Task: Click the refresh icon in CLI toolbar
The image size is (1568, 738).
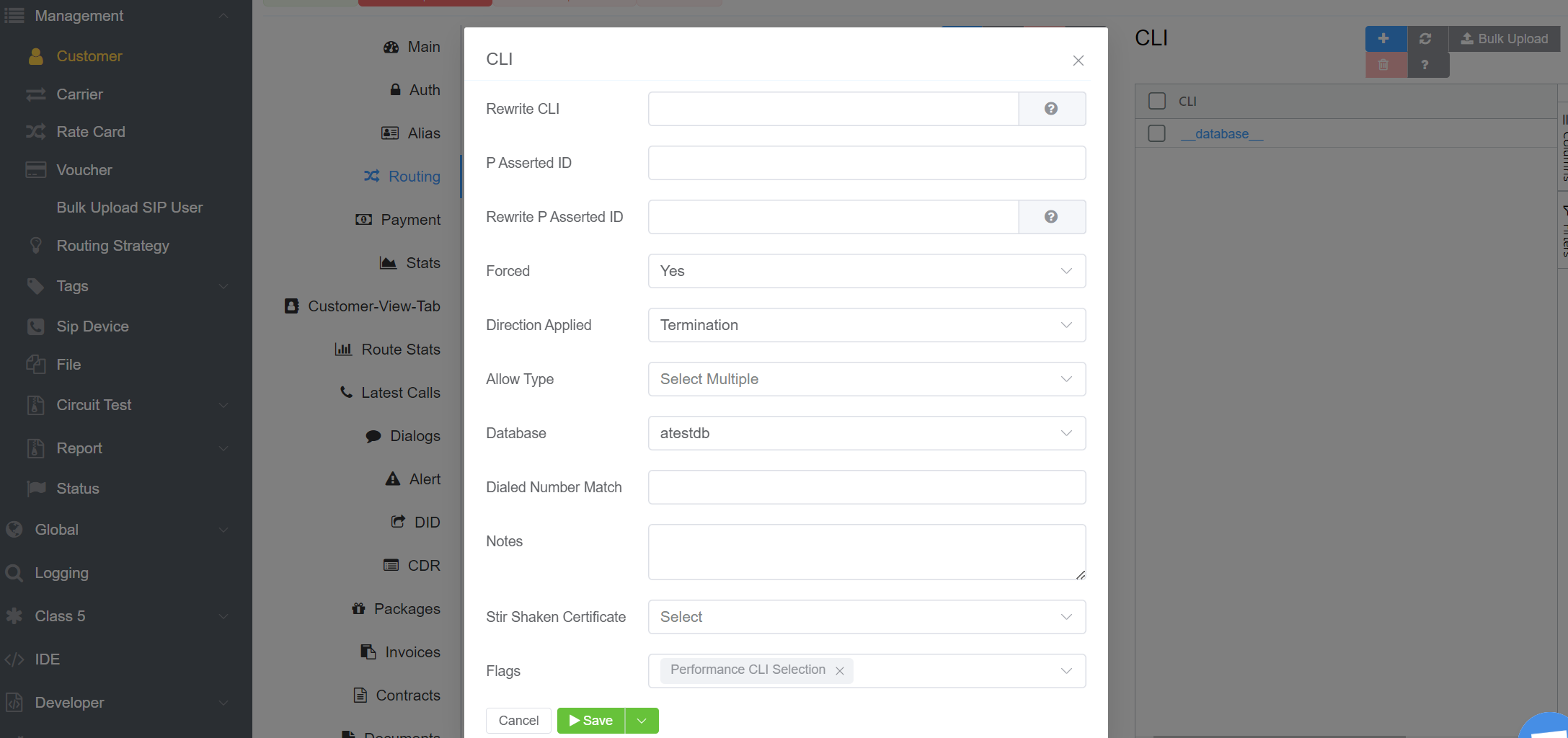Action: (x=1425, y=39)
